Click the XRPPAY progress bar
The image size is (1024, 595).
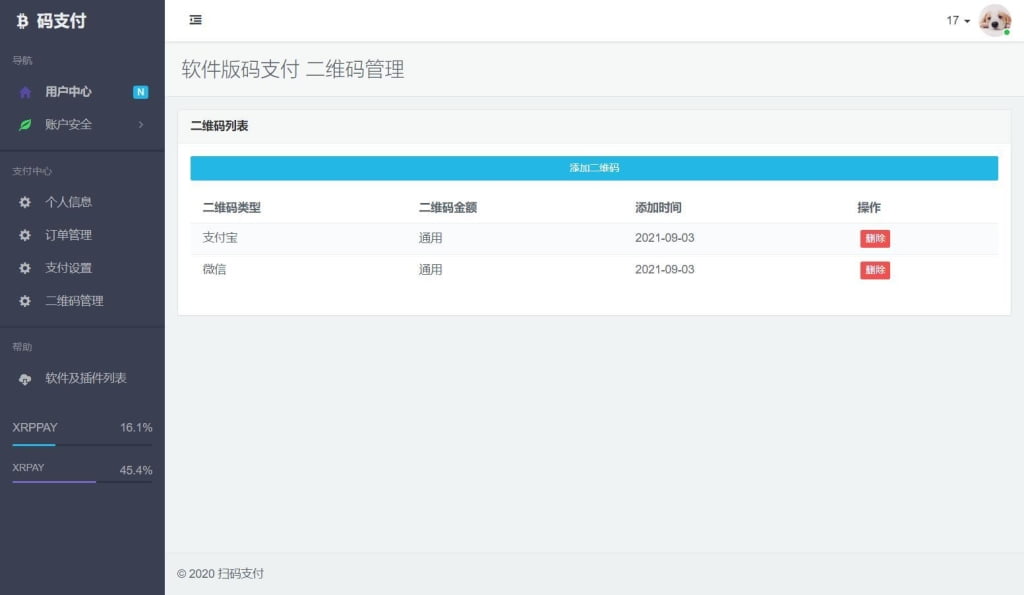coord(82,445)
